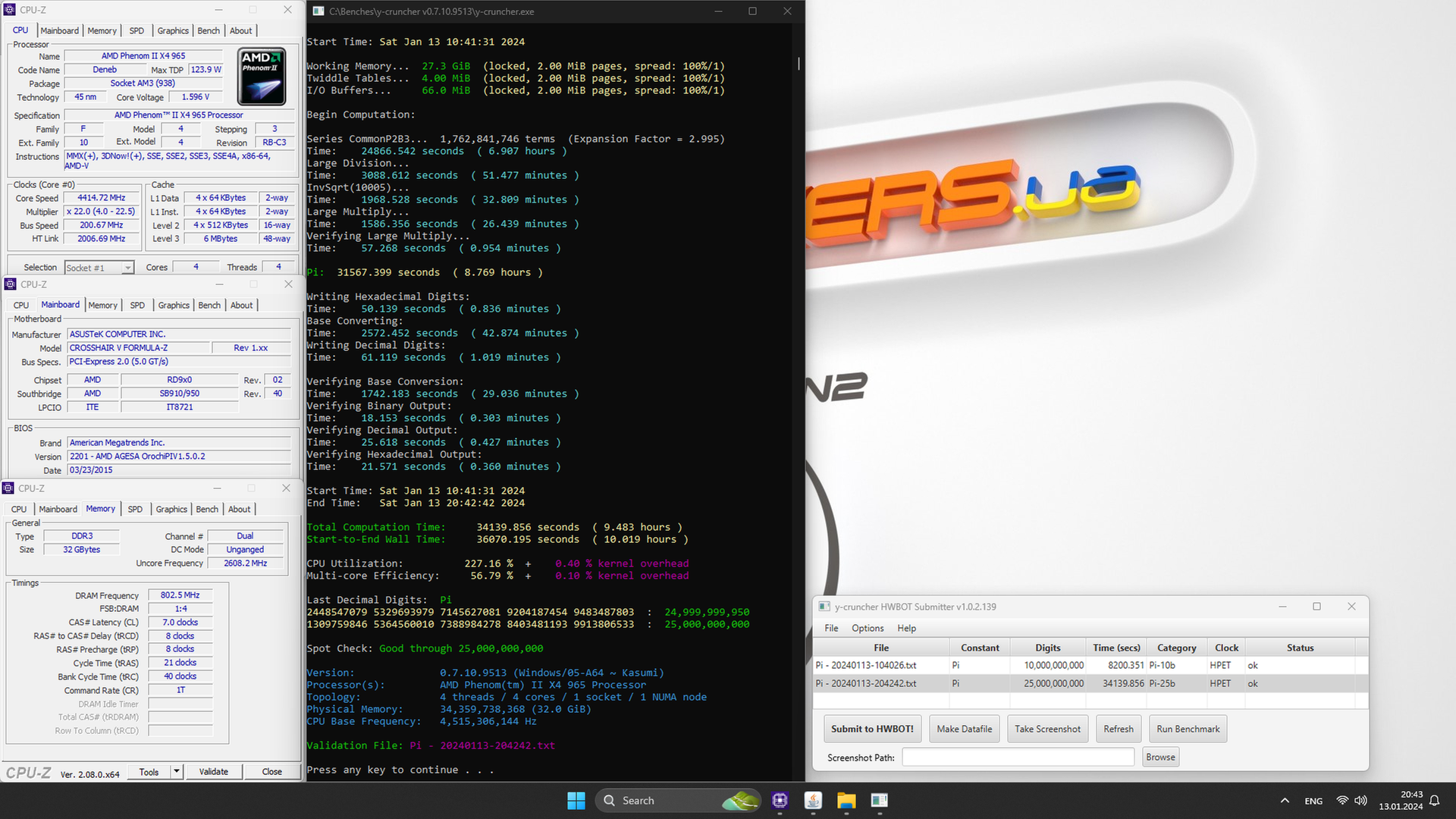
Task: Click CPU-Z icon in Mainboard window title
Action: tap(11, 284)
